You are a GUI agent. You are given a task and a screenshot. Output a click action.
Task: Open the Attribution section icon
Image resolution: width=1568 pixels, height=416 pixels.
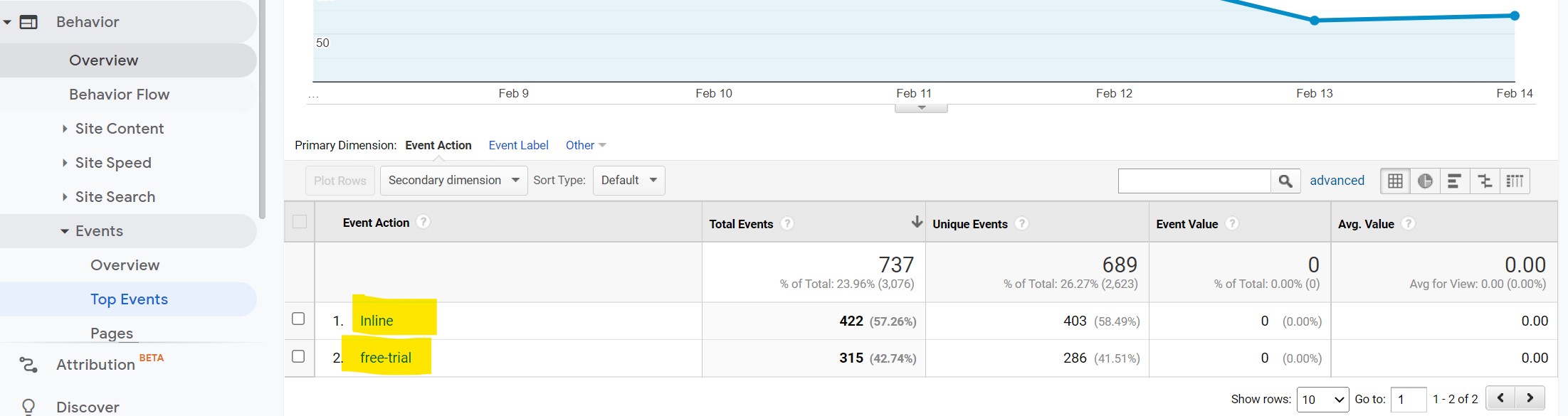pos(28,365)
